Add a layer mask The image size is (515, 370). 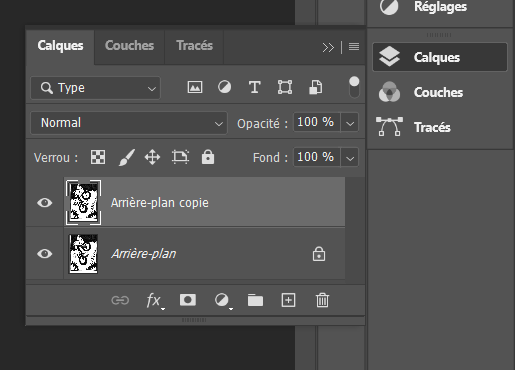188,300
